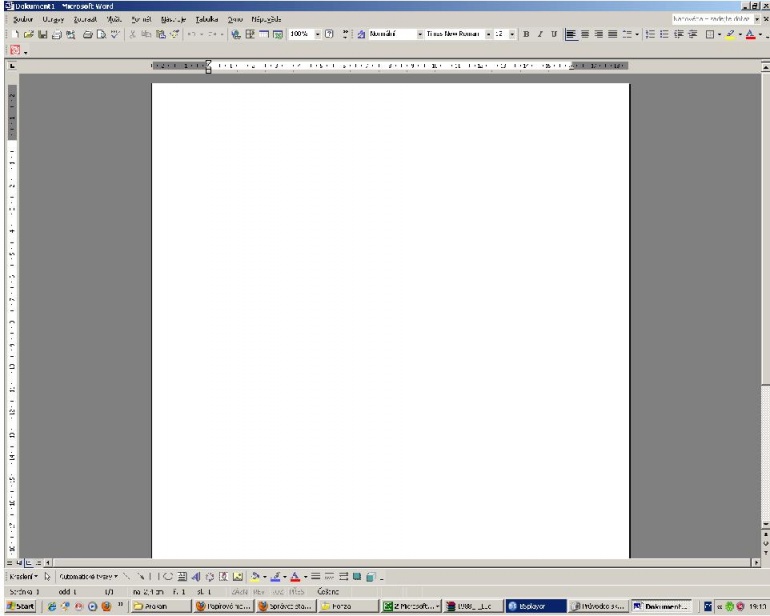
Task: Toggle bold formatting
Action: (526, 34)
